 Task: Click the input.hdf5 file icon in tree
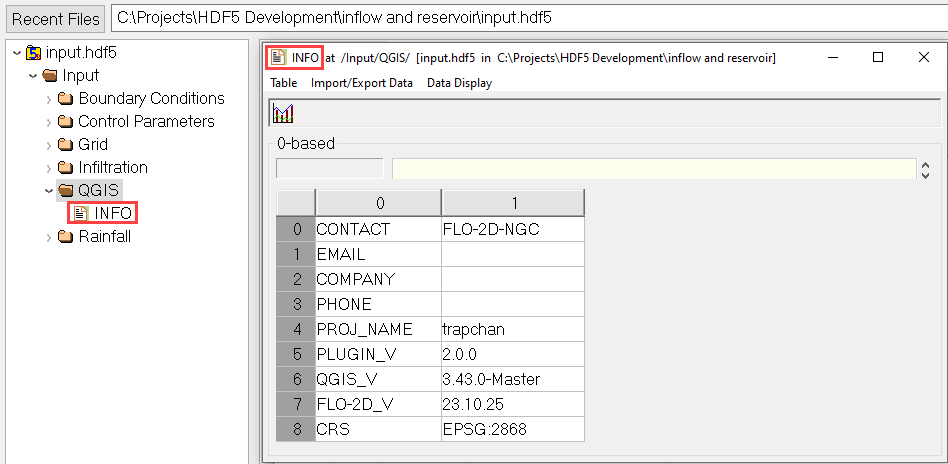coord(34,52)
